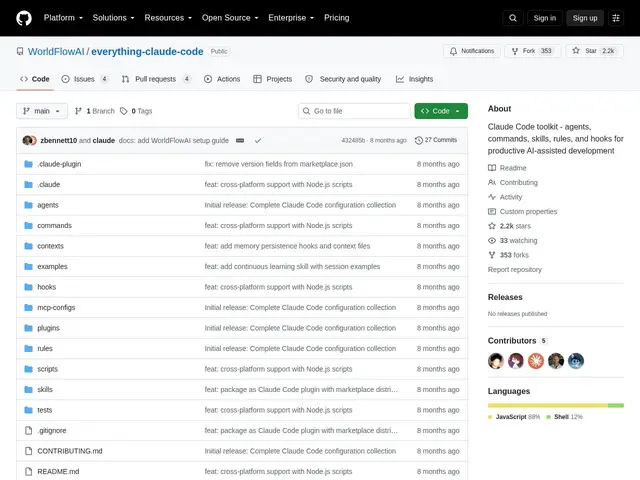
Task: Click the agents folder icon
Action: tap(29, 205)
